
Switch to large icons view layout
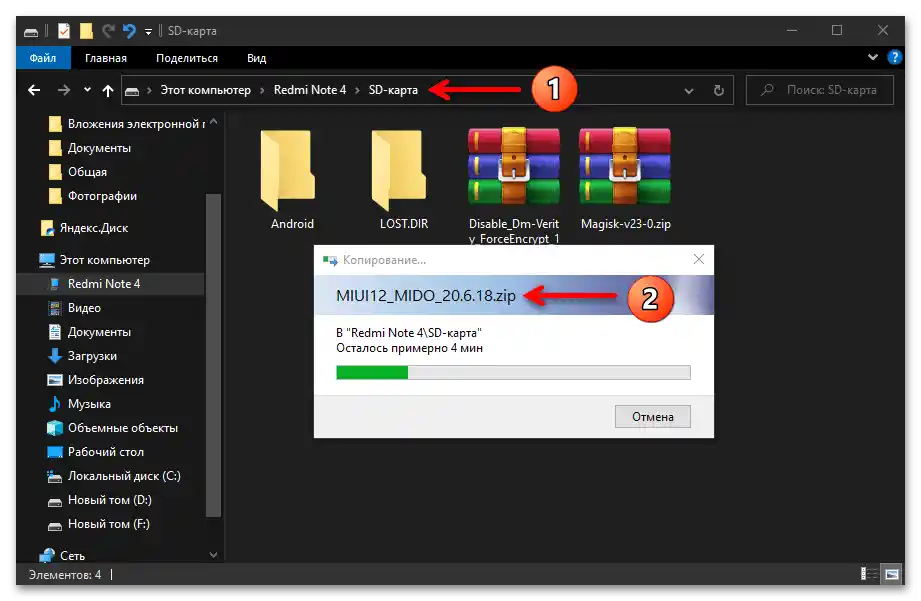[892, 573]
